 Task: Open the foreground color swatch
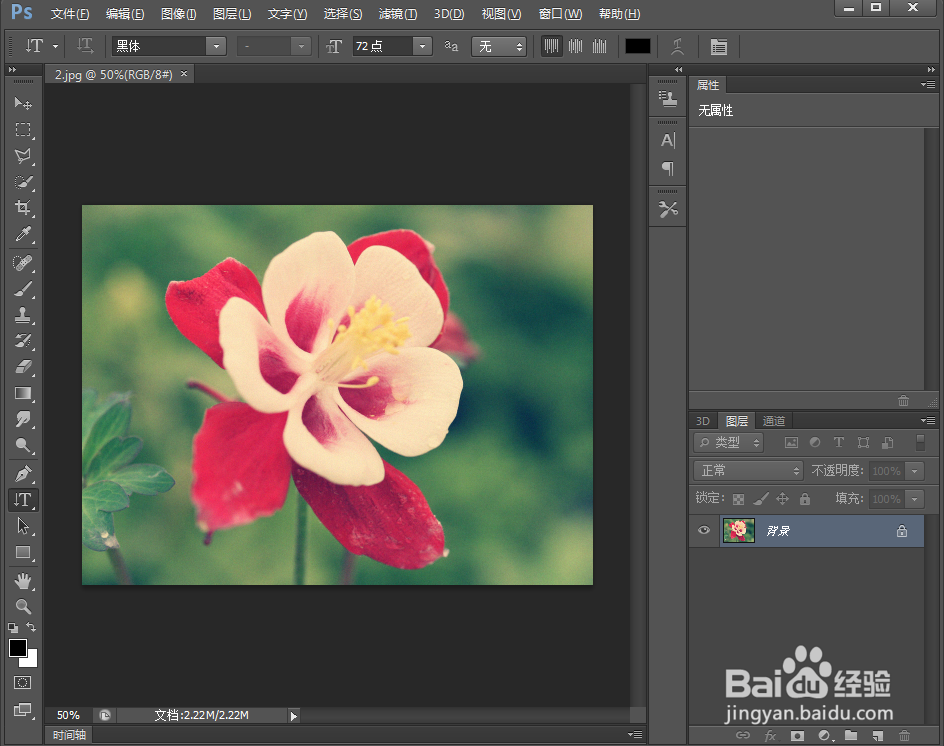point(17,648)
